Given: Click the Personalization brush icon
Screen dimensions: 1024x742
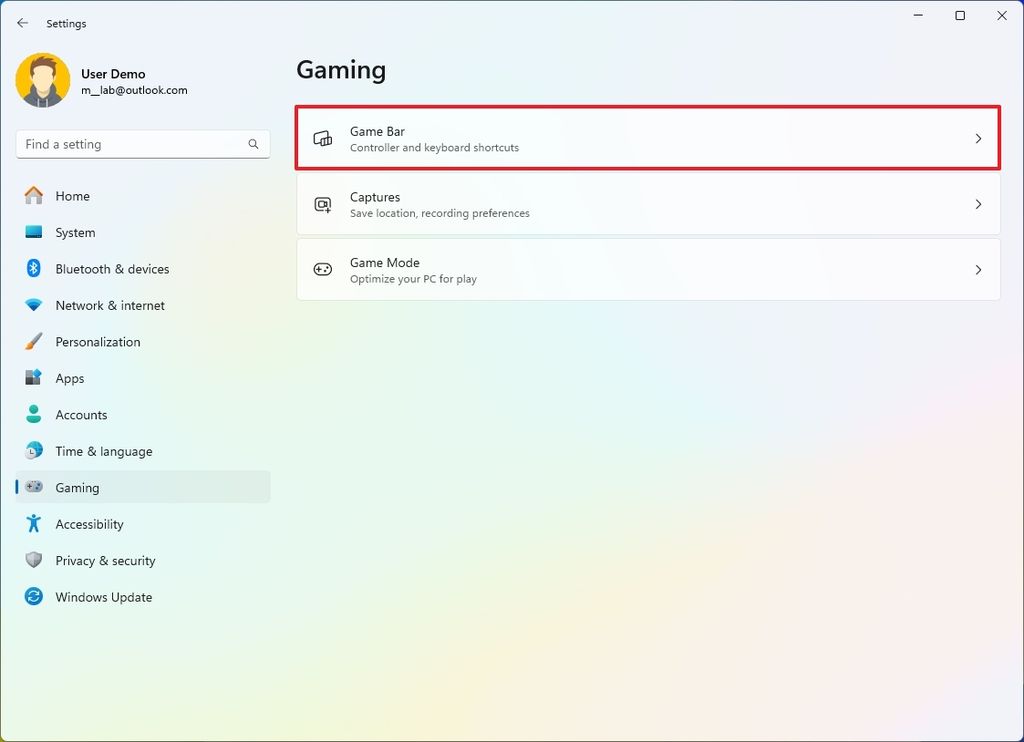Looking at the screenshot, I should tap(33, 341).
